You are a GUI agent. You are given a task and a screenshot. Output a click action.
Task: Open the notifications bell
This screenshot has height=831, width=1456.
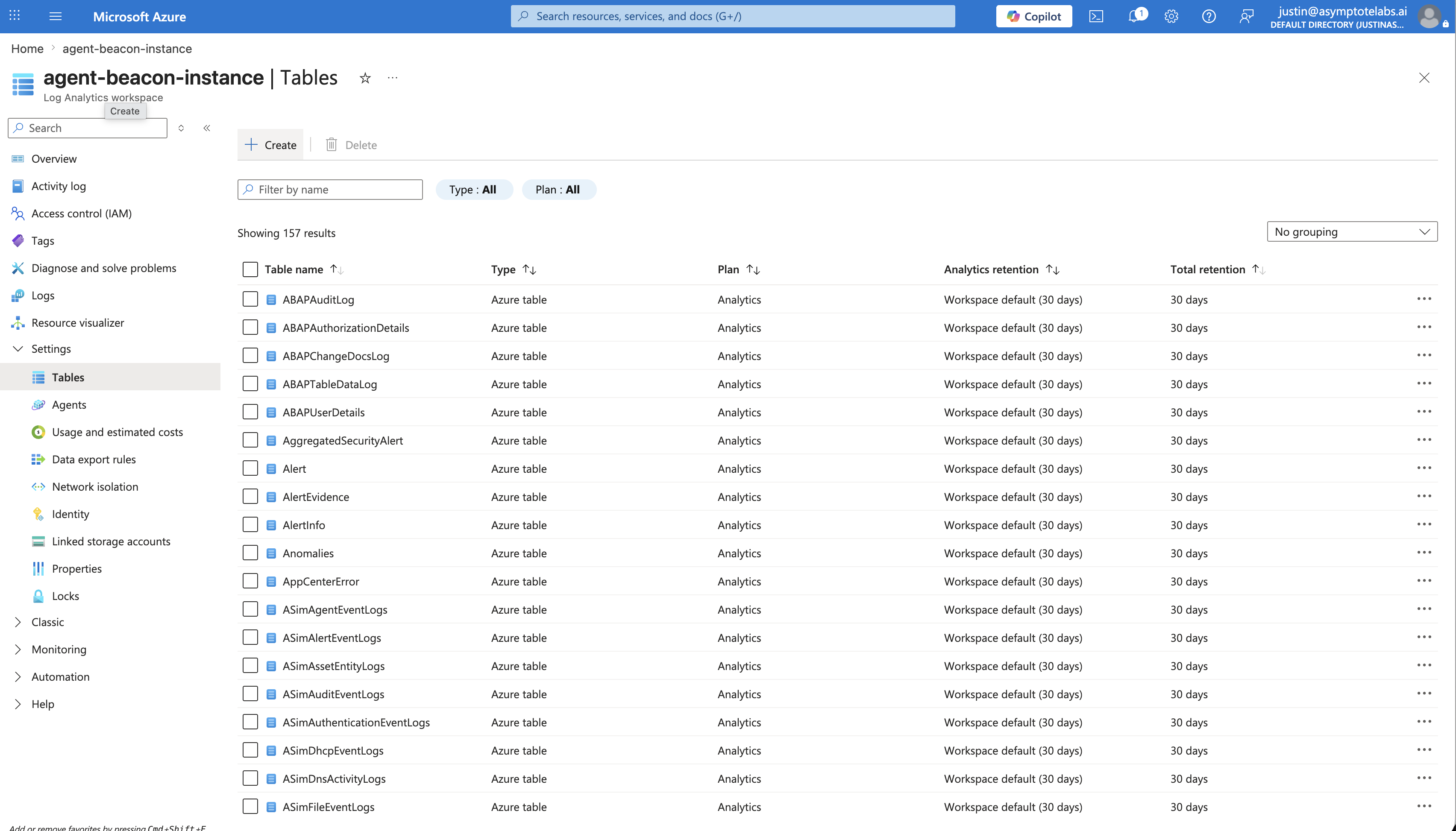pyautogui.click(x=1135, y=16)
